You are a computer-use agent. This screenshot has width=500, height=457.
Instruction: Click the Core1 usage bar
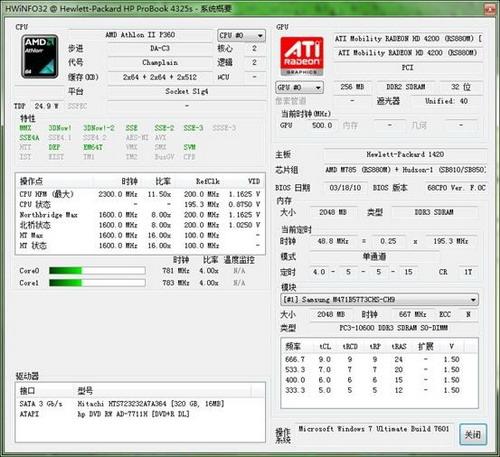pos(97,283)
